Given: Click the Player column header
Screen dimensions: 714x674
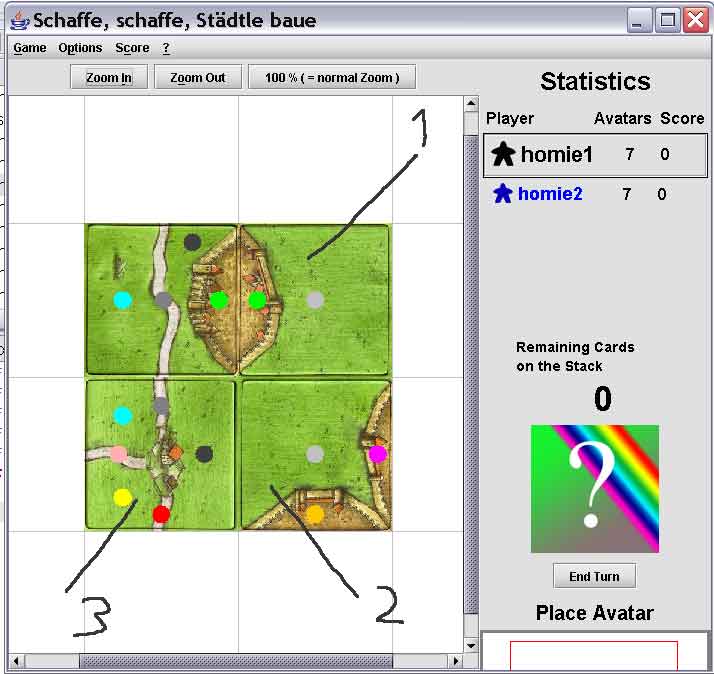Looking at the screenshot, I should point(510,118).
